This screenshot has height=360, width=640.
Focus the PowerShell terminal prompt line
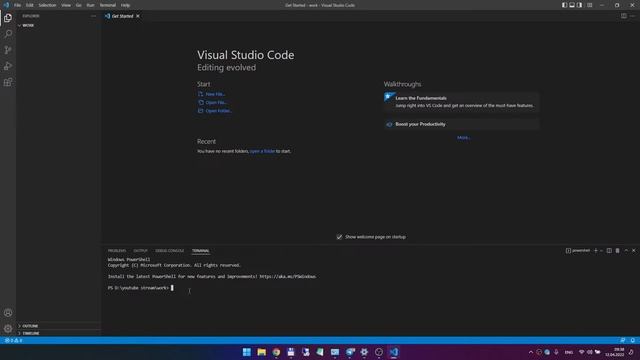(x=141, y=288)
